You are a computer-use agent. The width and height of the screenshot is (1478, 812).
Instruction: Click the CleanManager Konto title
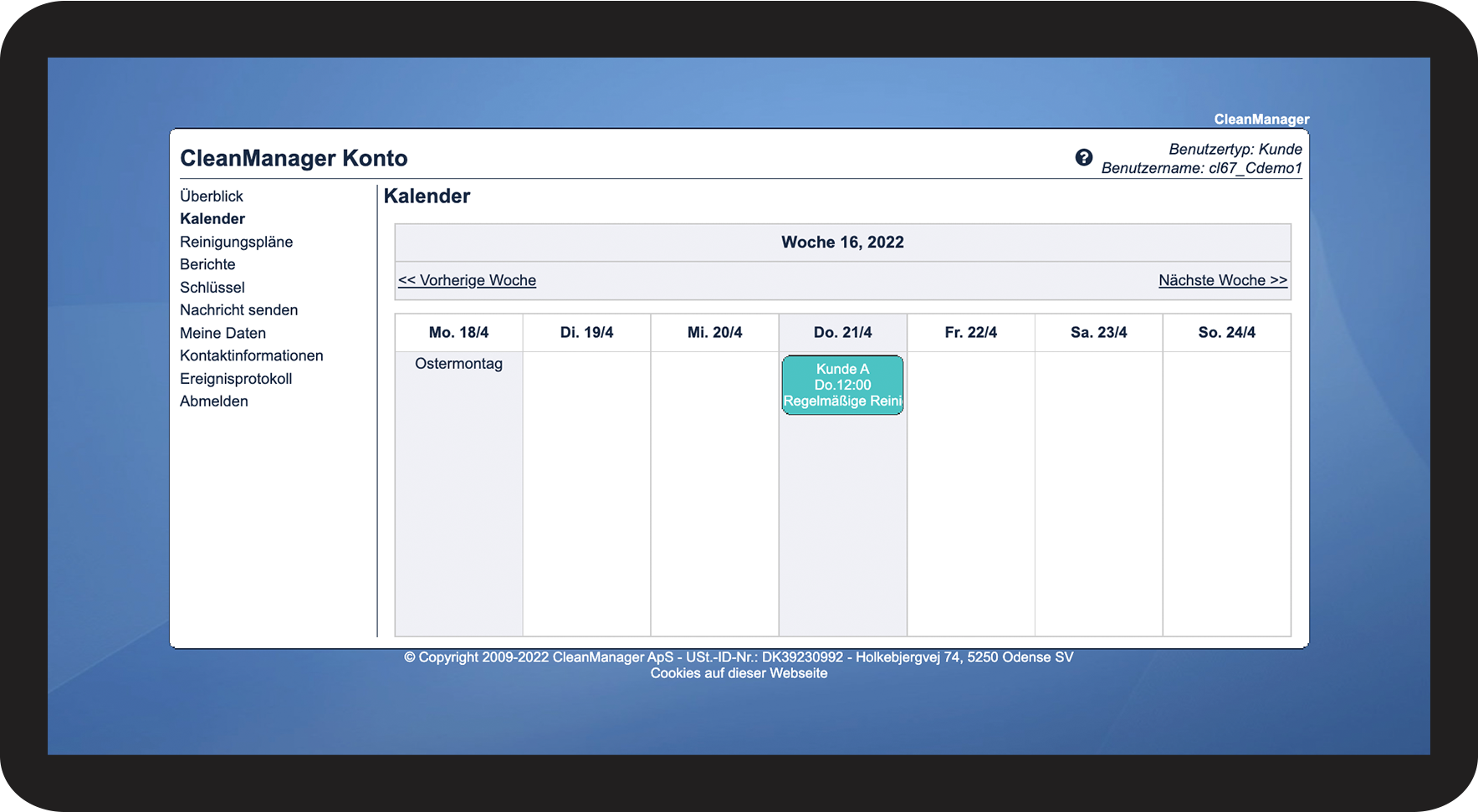pyautogui.click(x=294, y=158)
